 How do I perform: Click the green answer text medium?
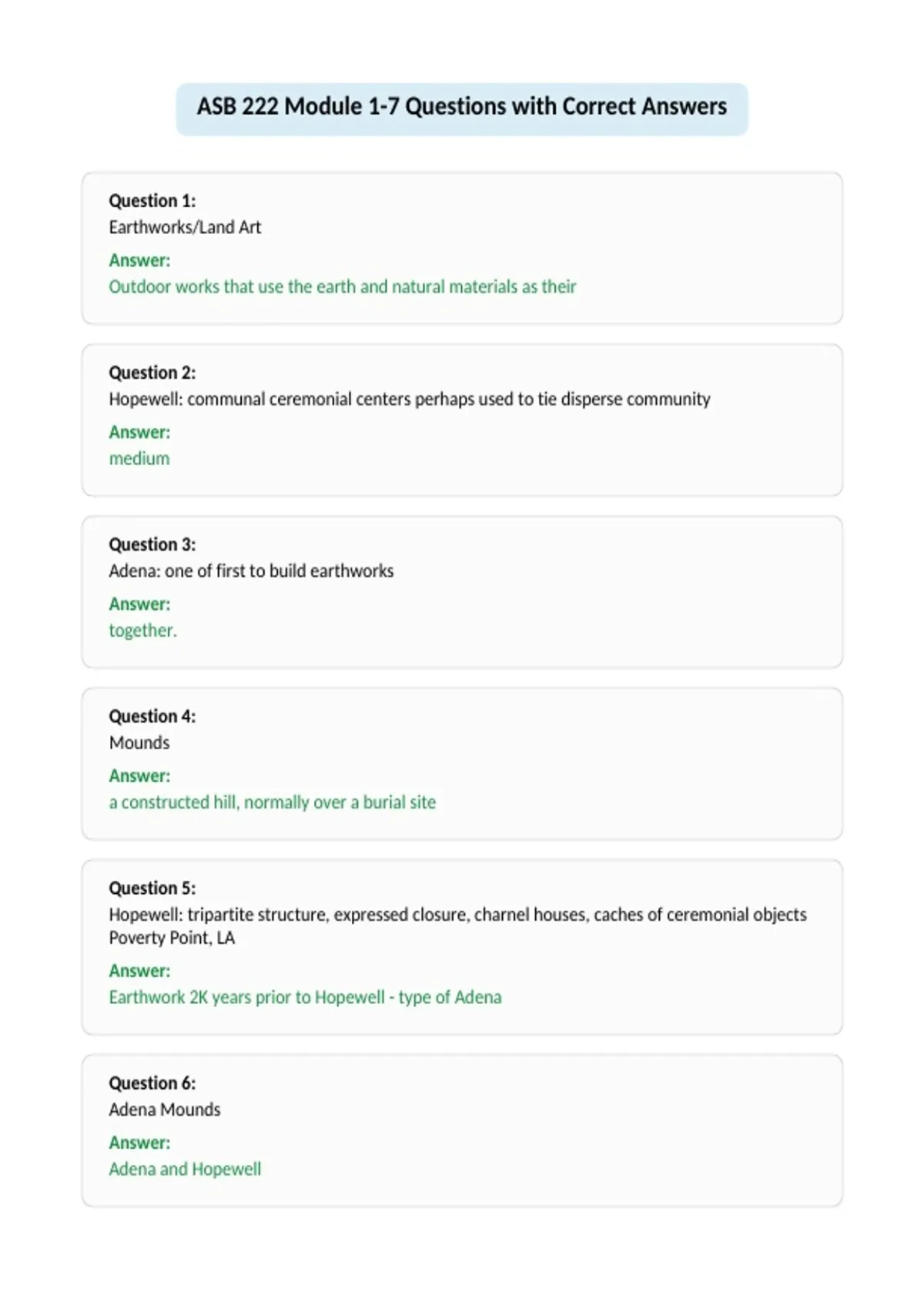(x=139, y=458)
